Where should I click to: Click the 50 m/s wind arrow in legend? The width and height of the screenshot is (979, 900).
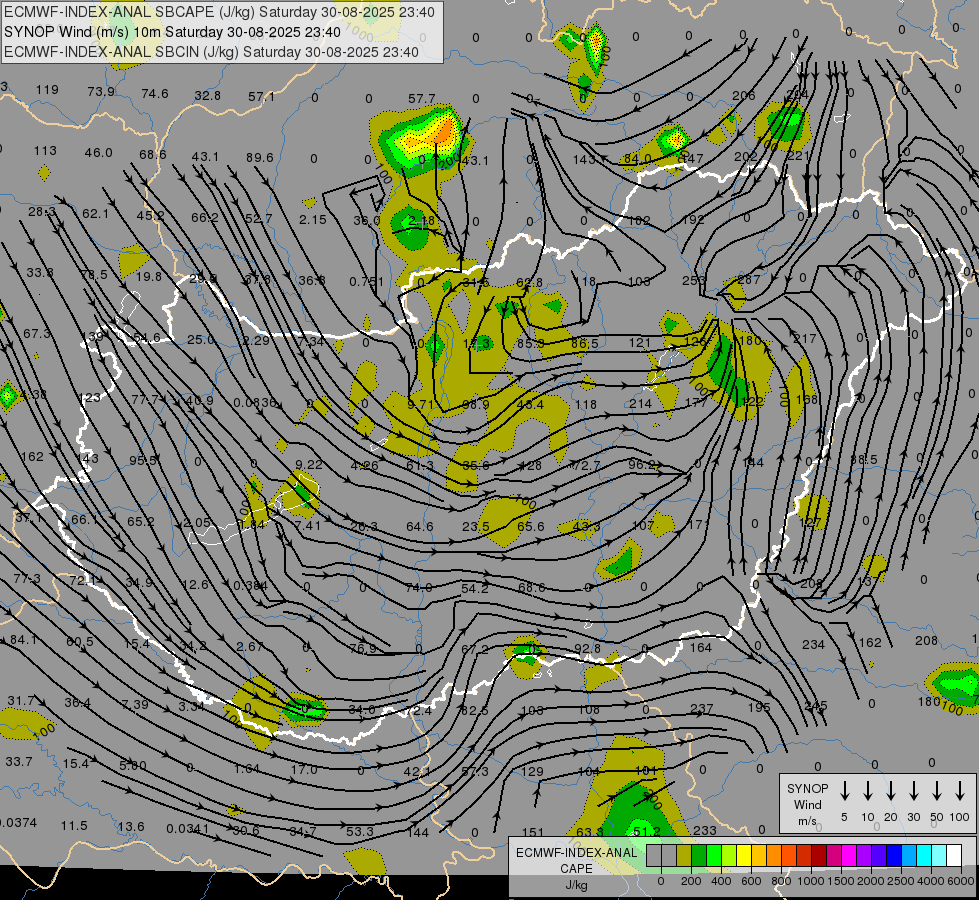point(937,791)
